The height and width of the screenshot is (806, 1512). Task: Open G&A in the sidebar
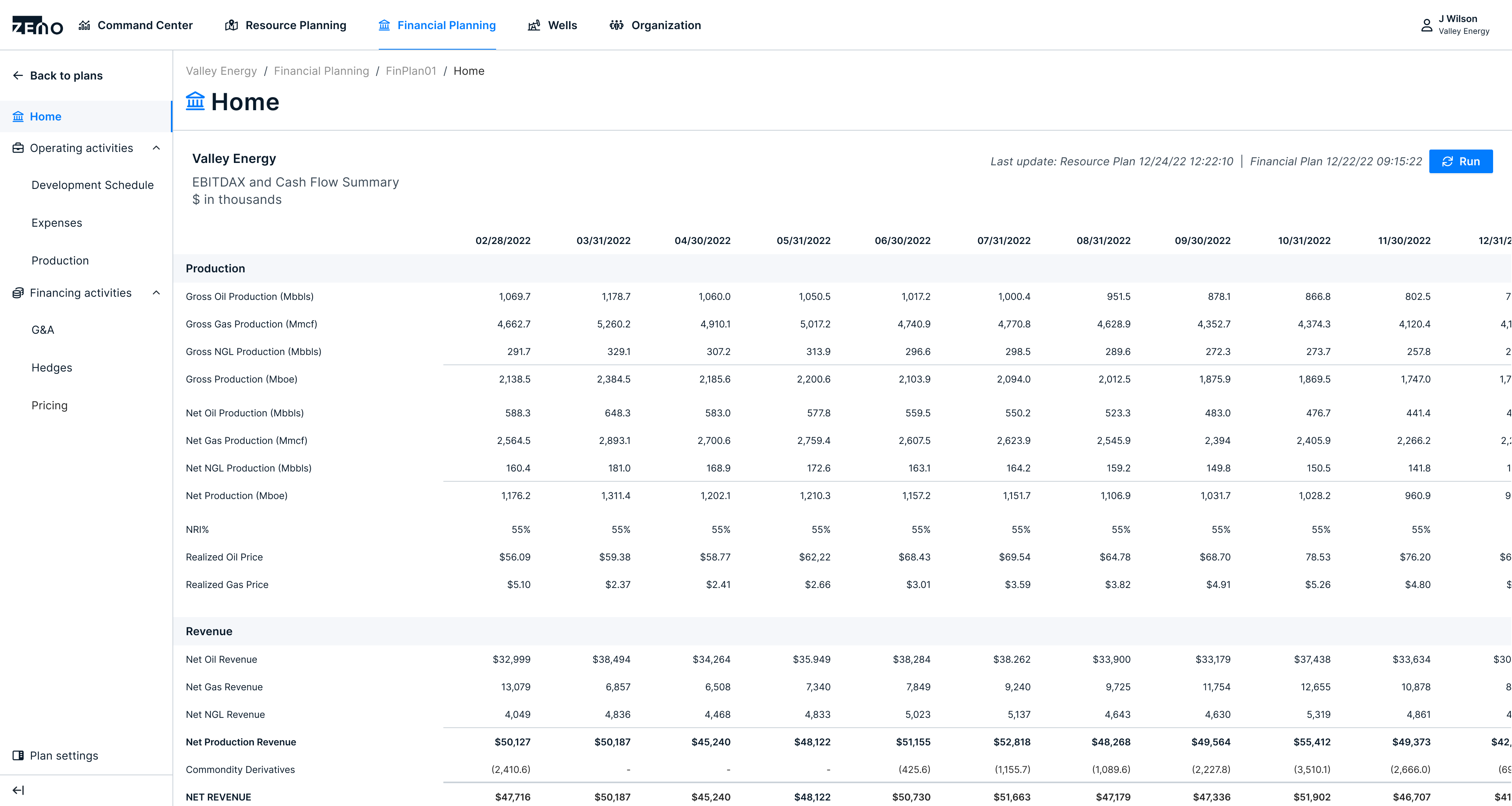(43, 330)
